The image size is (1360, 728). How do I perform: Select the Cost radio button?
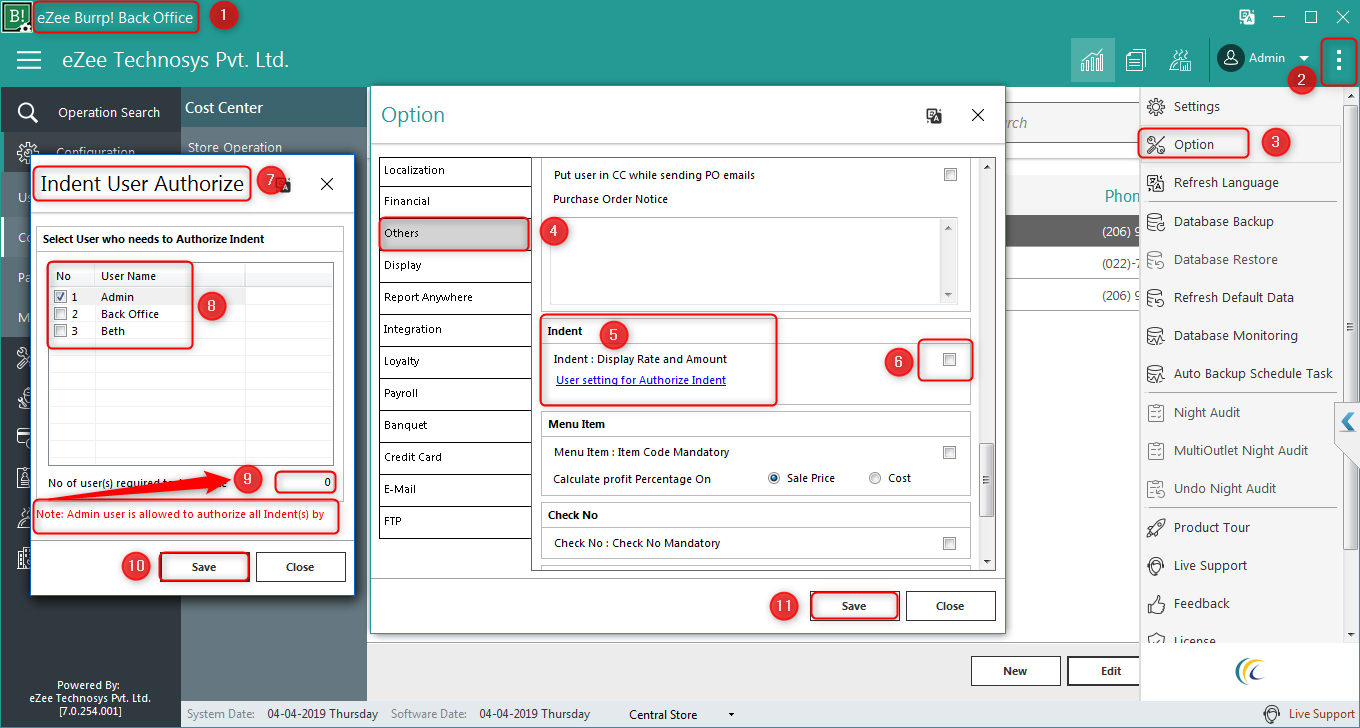(875, 478)
